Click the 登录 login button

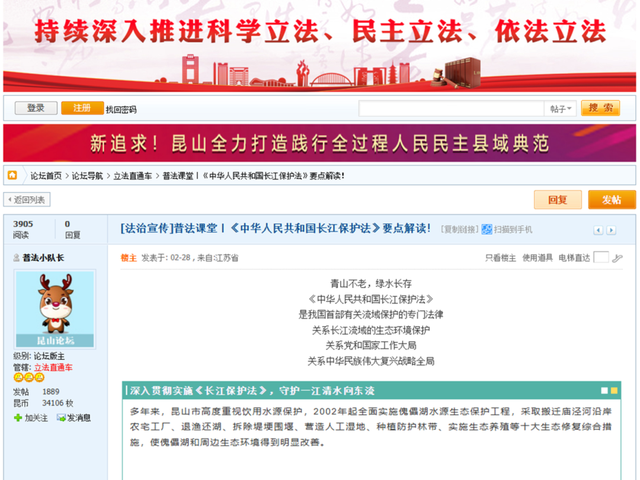pyautogui.click(x=36, y=108)
